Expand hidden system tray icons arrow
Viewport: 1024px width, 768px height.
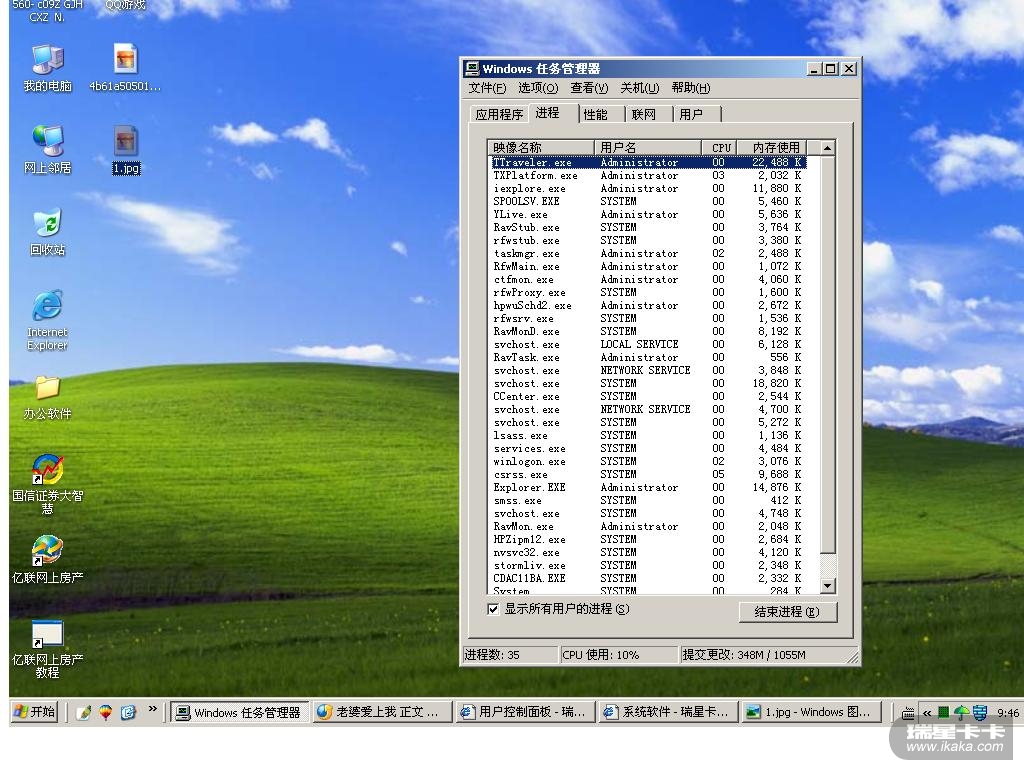click(x=927, y=713)
